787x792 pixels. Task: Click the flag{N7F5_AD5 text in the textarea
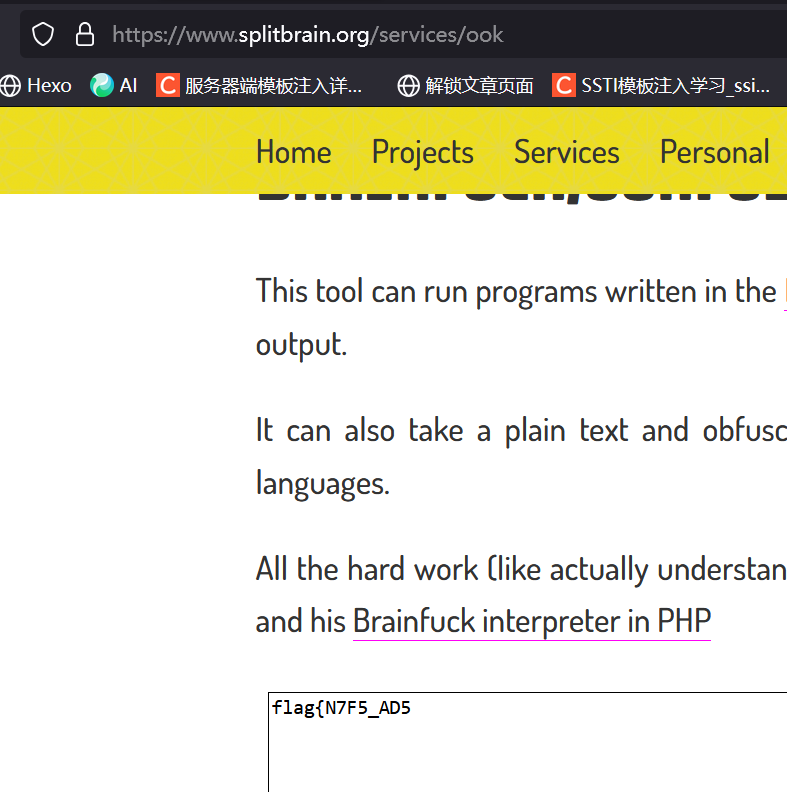(341, 709)
